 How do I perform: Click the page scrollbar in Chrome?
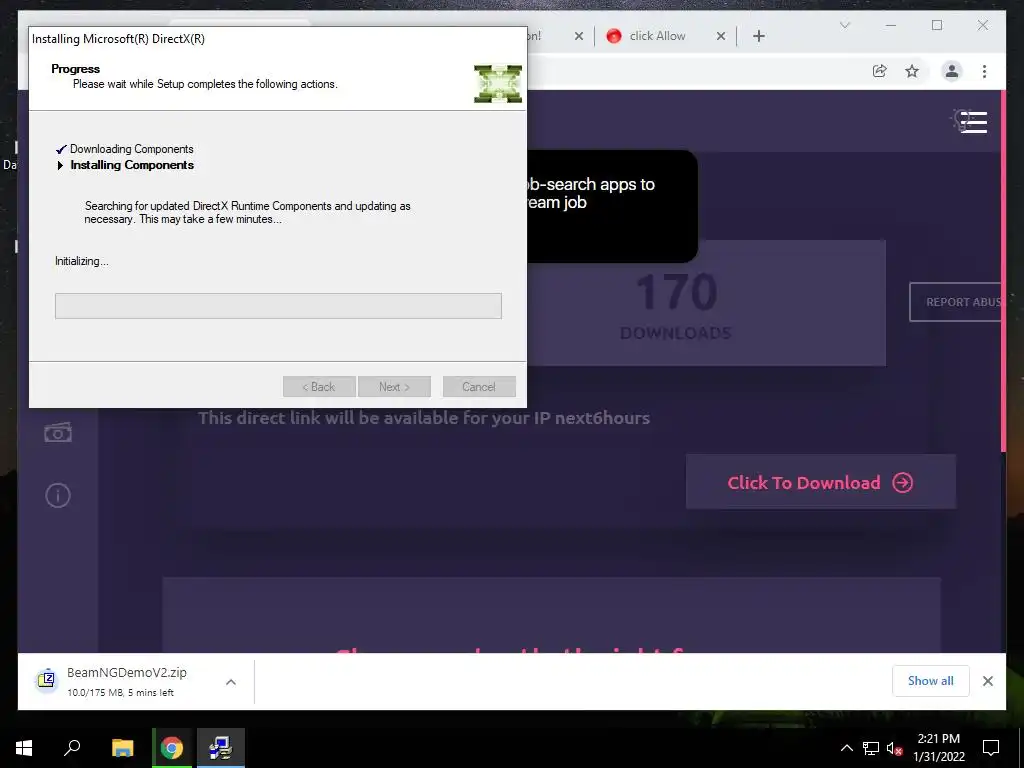1003,270
